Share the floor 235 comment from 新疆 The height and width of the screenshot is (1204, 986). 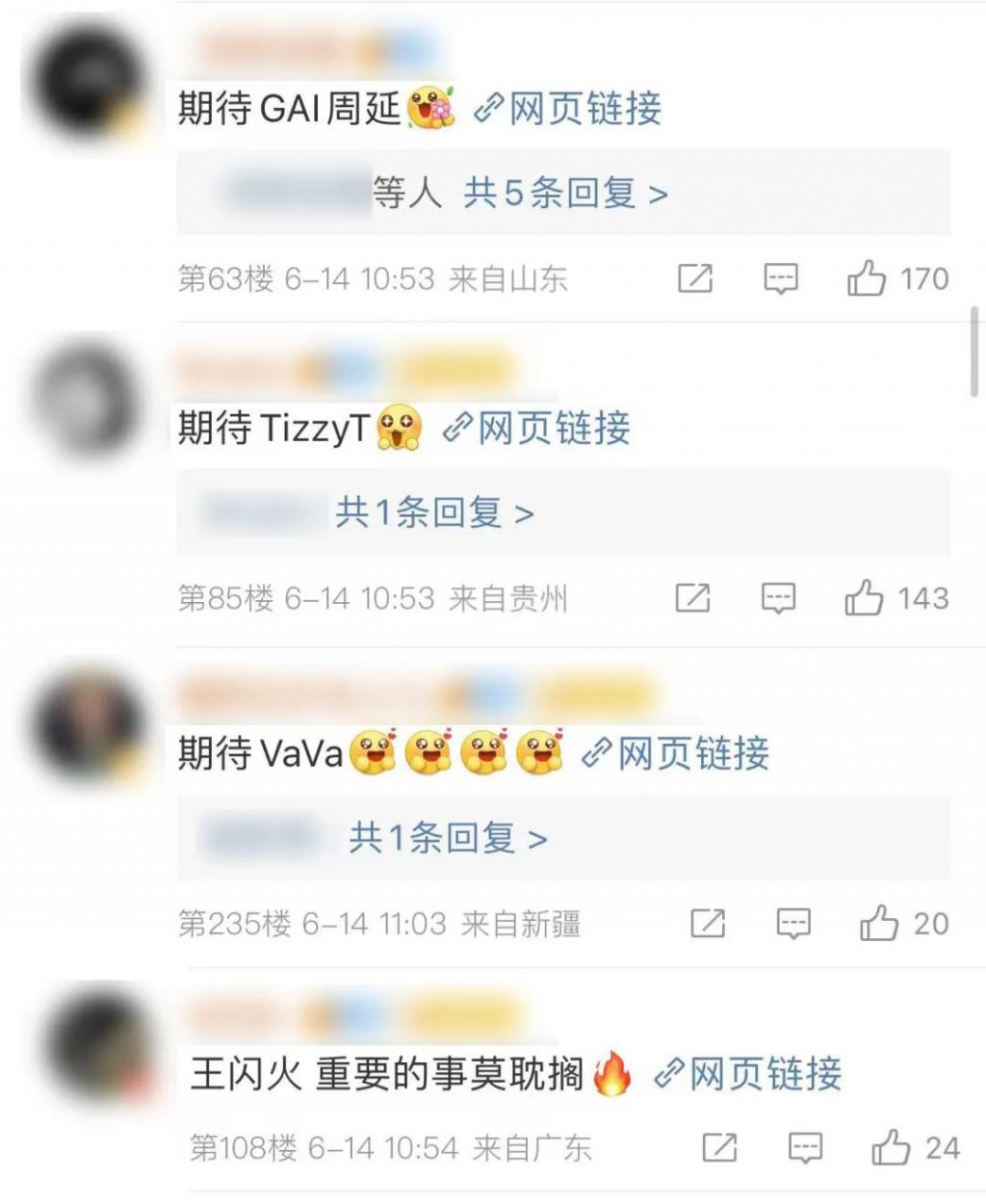(x=708, y=924)
